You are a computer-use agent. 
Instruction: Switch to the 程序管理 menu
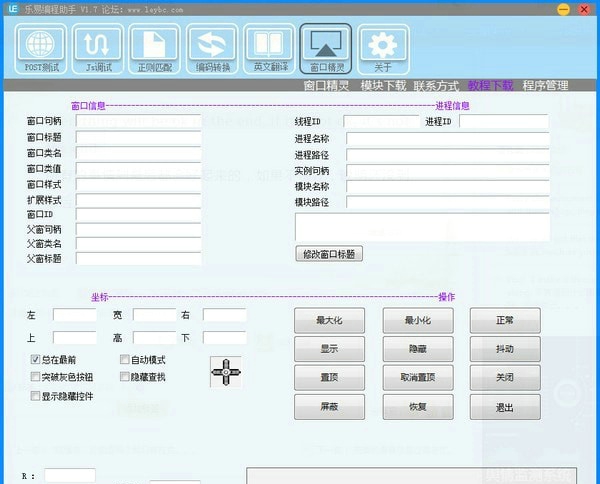[x=545, y=86]
